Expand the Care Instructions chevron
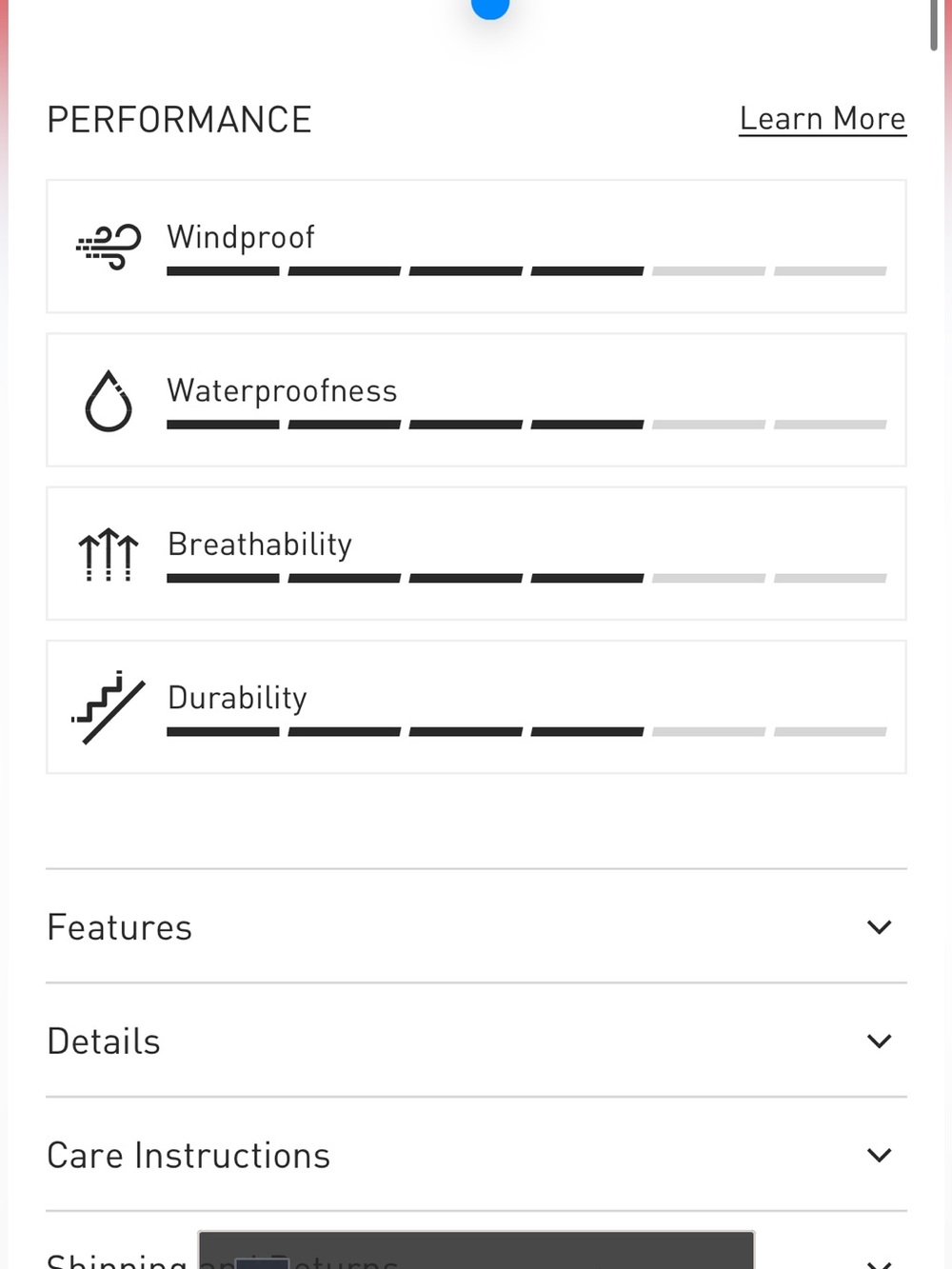The height and width of the screenshot is (1269, 952). [880, 1155]
